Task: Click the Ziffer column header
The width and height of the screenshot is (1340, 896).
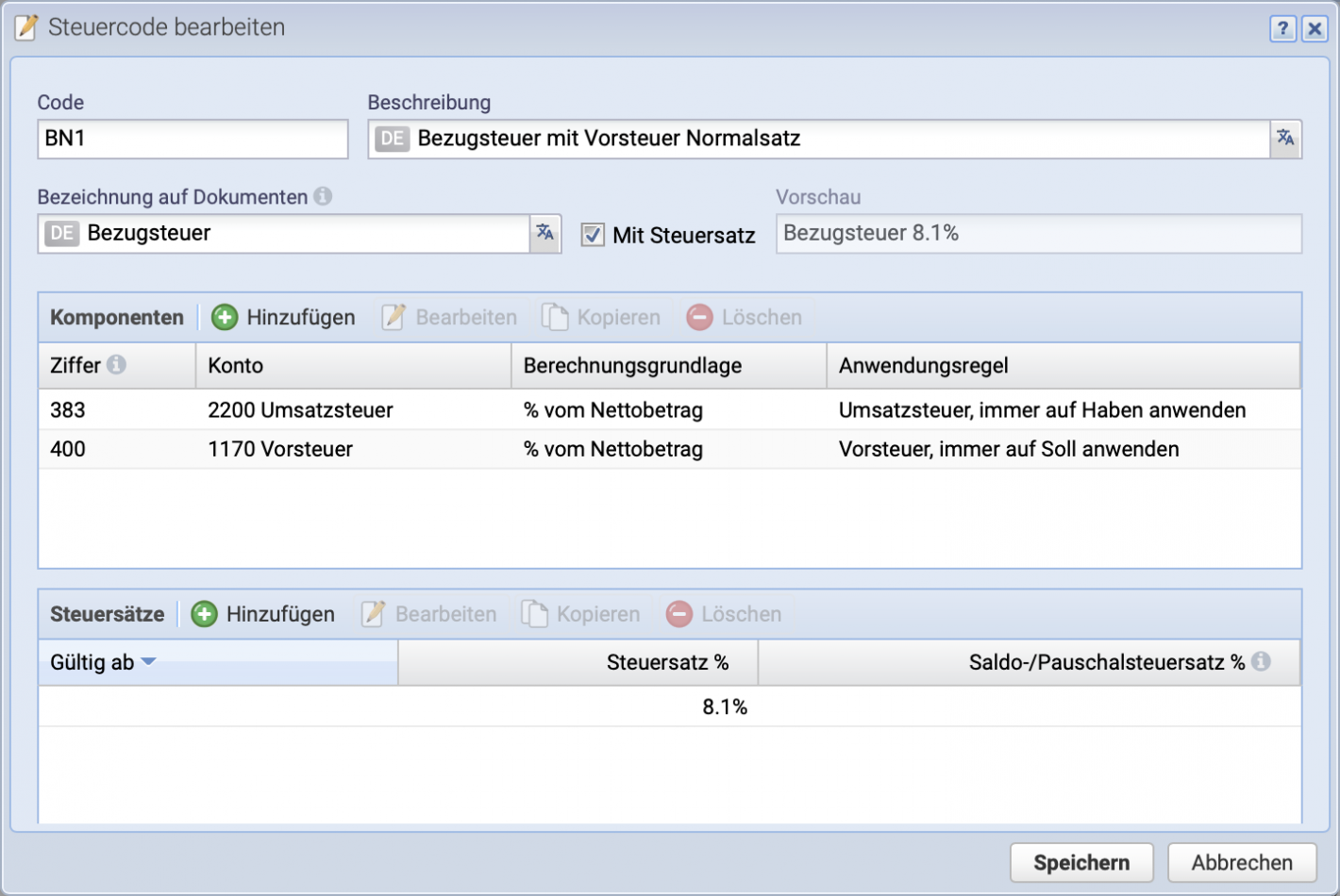Action: click(x=117, y=366)
